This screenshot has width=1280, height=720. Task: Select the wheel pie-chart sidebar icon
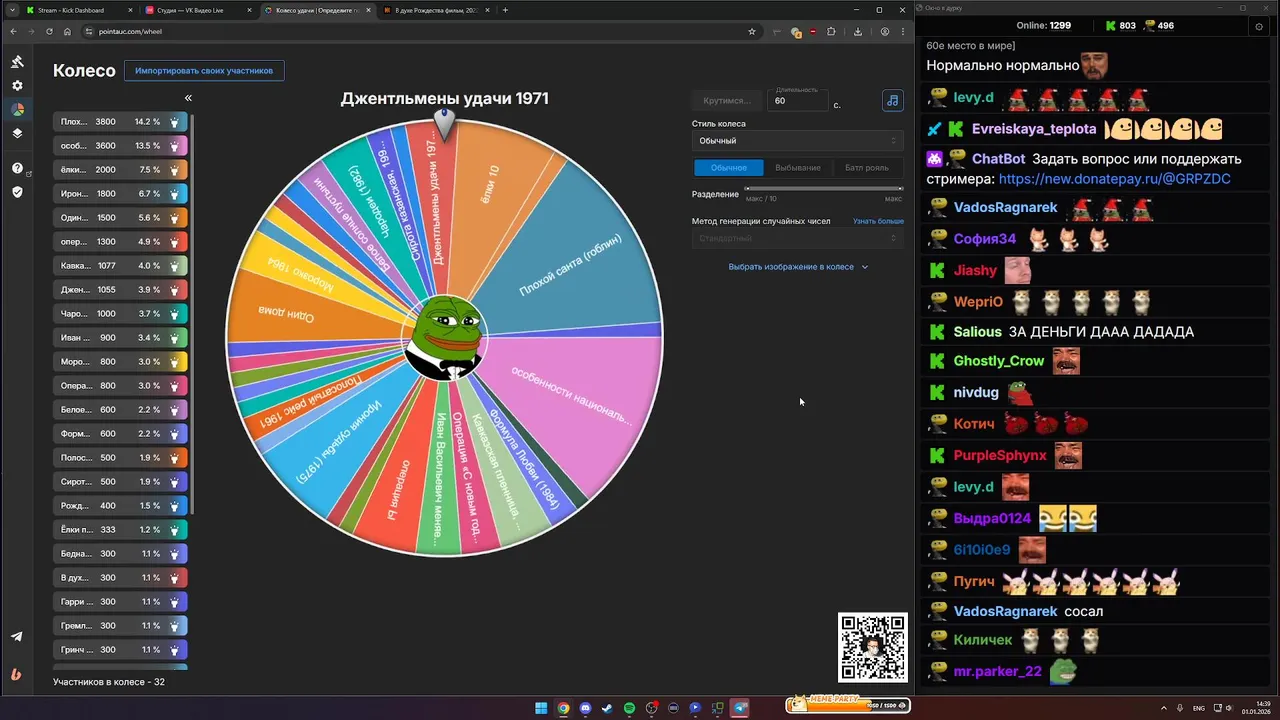17,109
